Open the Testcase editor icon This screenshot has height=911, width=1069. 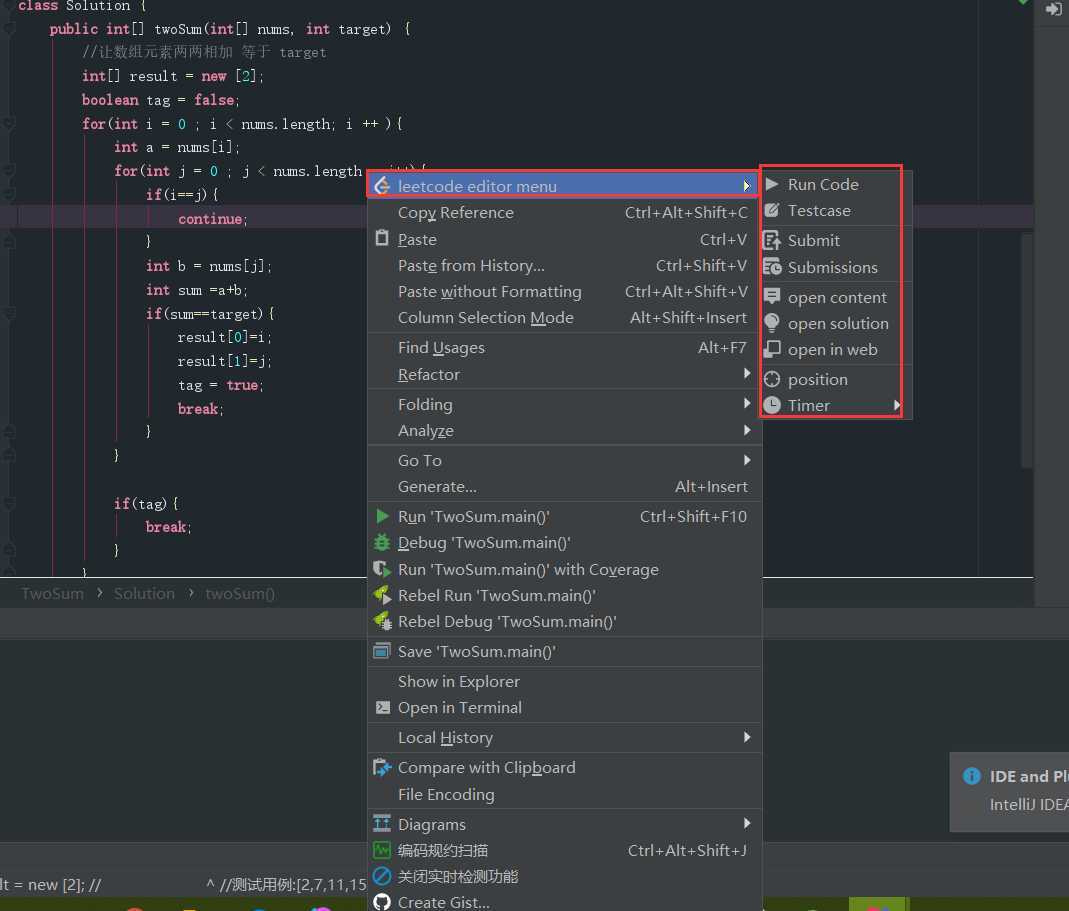(x=772, y=210)
